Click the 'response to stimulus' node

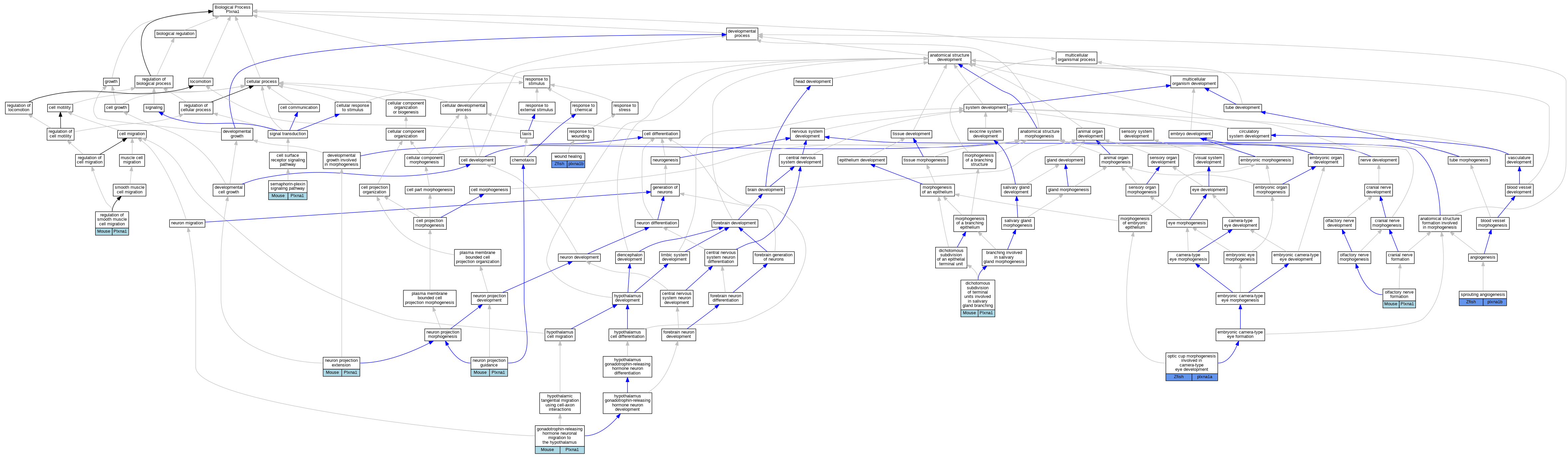(536, 82)
